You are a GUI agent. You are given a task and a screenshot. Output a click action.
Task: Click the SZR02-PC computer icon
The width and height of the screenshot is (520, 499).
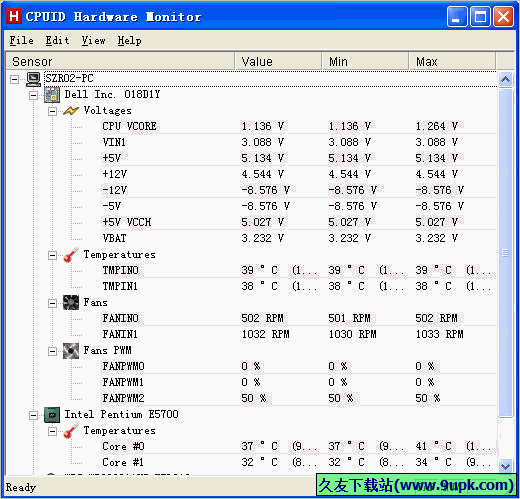(x=33, y=79)
